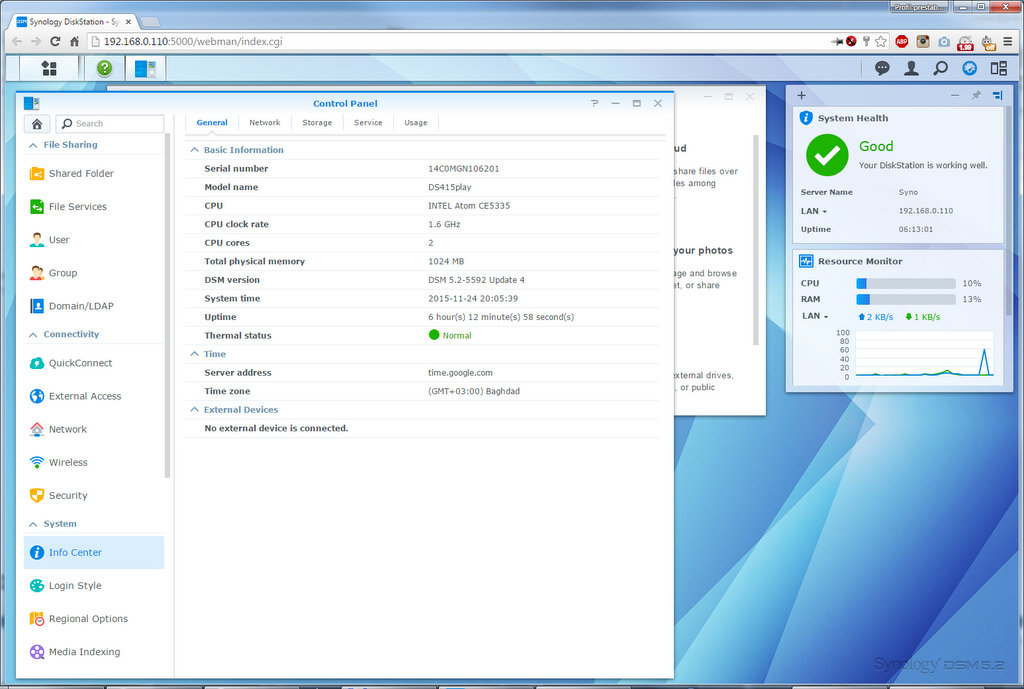Add a widget with the plus icon
Screen dimensions: 1024x689
point(801,95)
